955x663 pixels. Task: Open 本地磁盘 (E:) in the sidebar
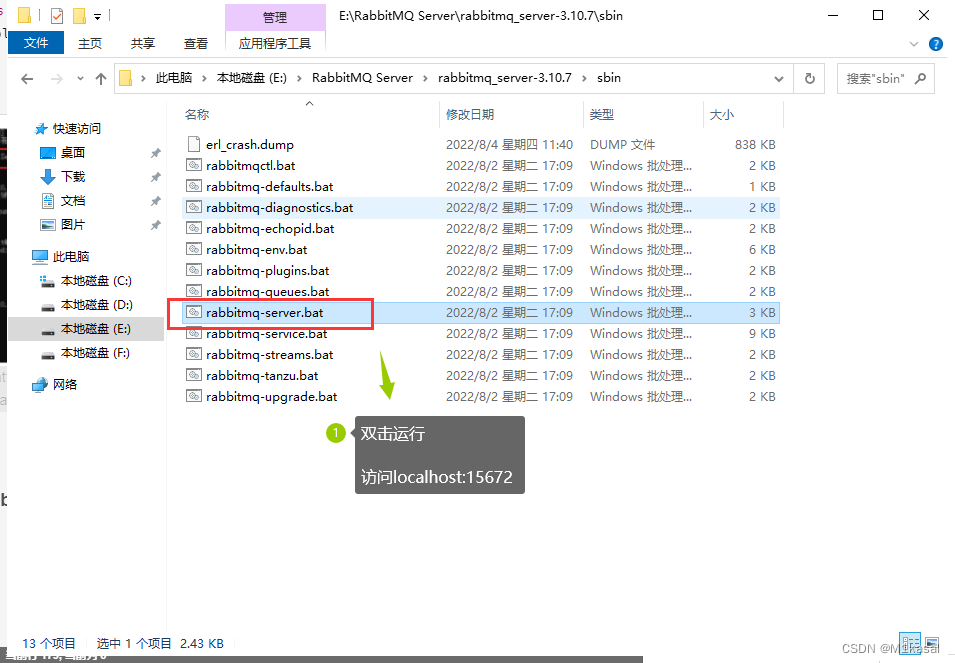point(96,329)
